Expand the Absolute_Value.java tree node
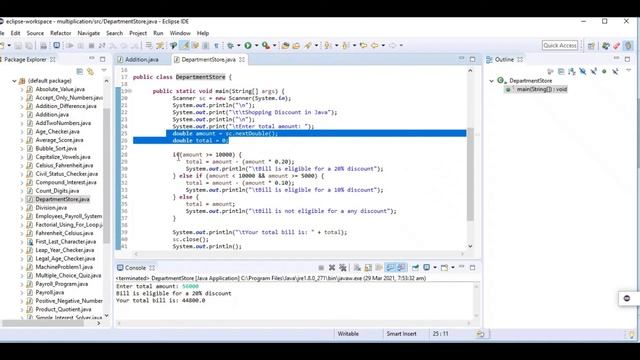The height and width of the screenshot is (360, 640). coord(22,89)
